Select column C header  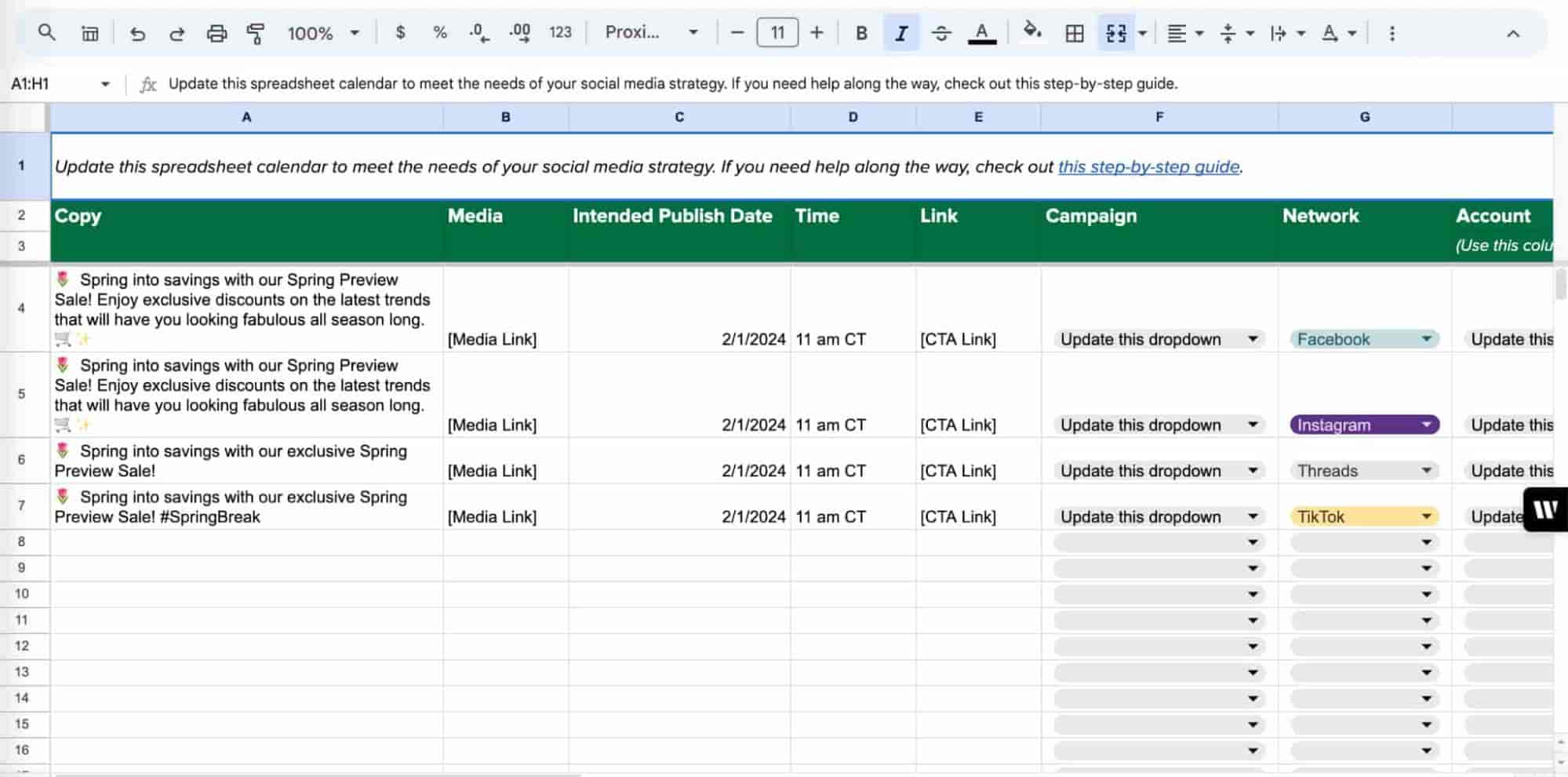[x=679, y=117]
